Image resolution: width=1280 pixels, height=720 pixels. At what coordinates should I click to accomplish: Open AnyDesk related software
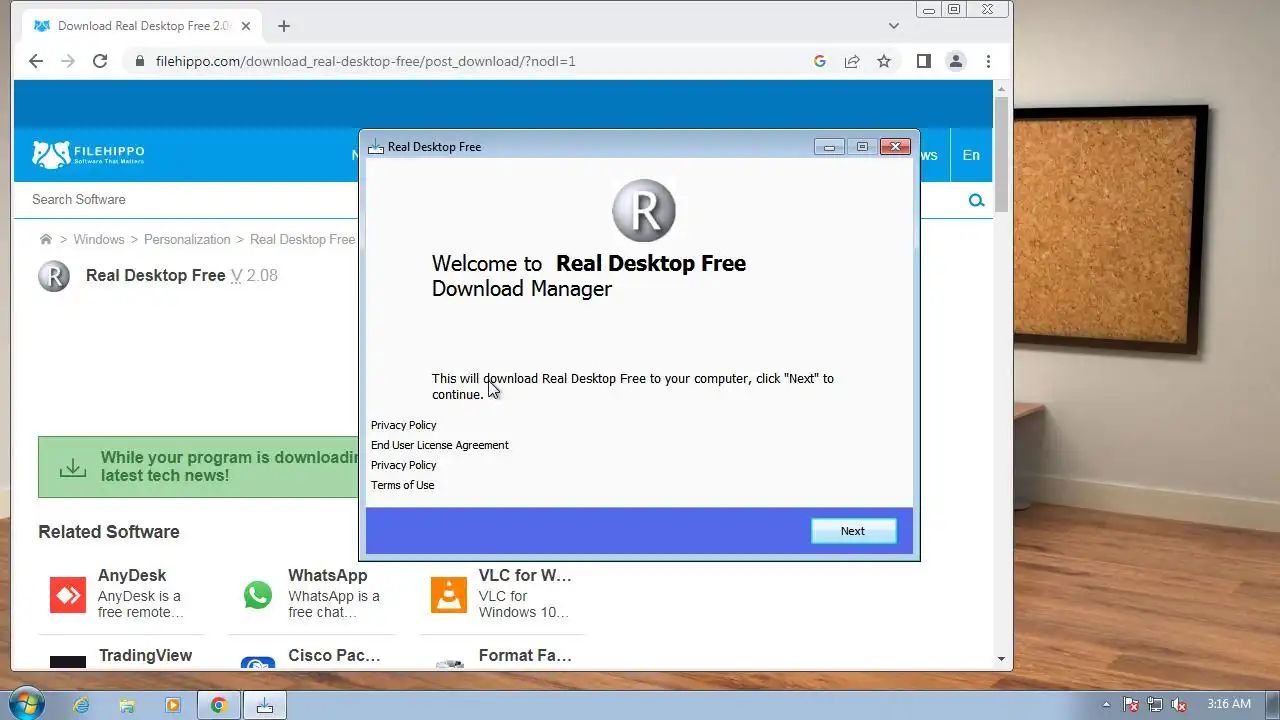132,575
